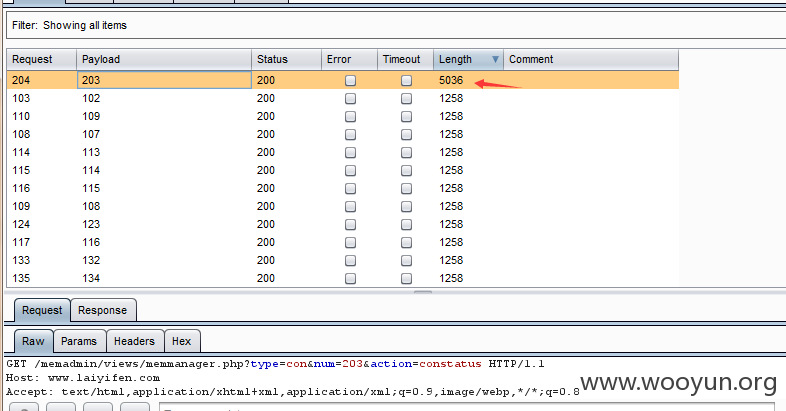Switch to the Response tab

coord(103,310)
